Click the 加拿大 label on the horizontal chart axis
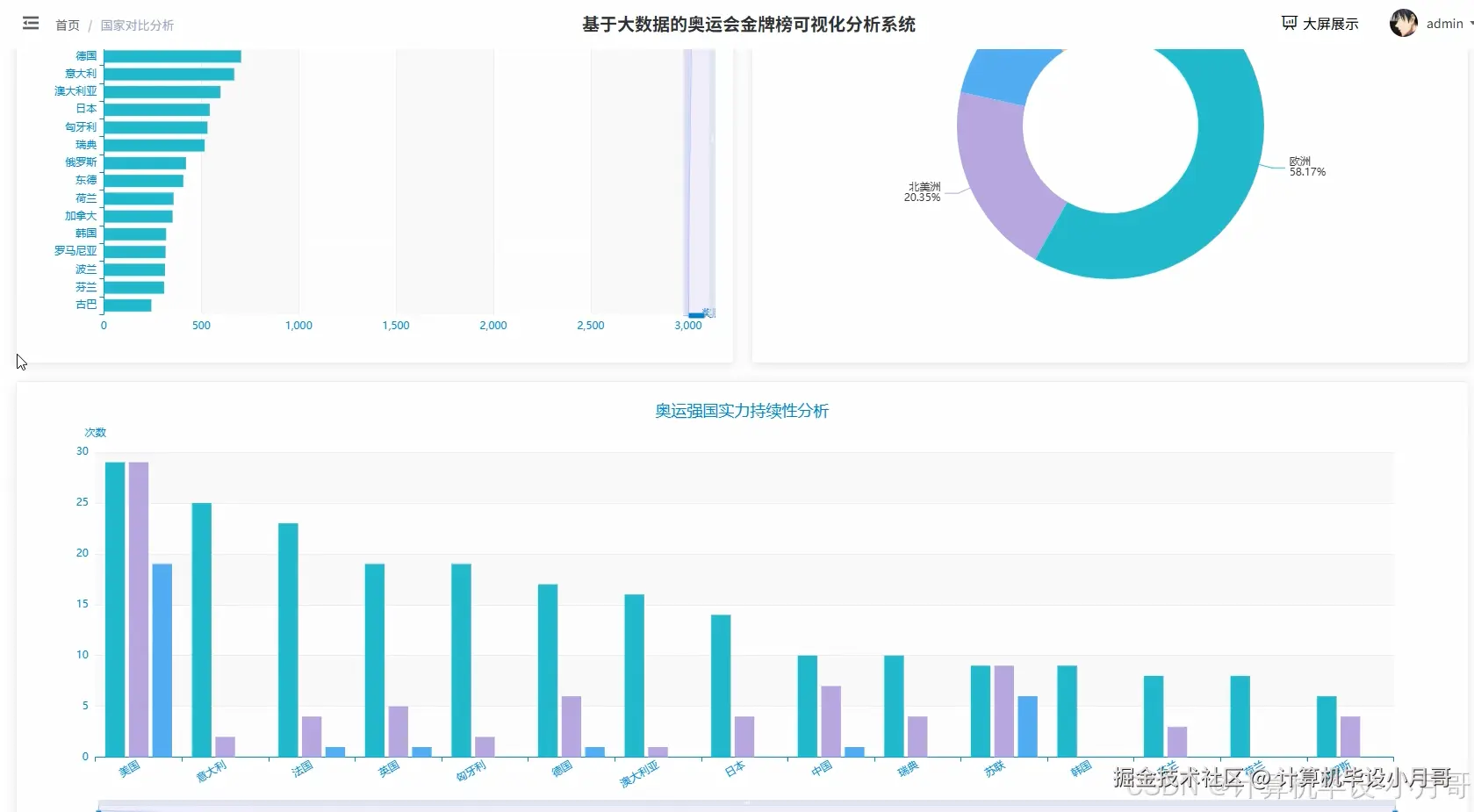The image size is (1474, 812). (81, 216)
